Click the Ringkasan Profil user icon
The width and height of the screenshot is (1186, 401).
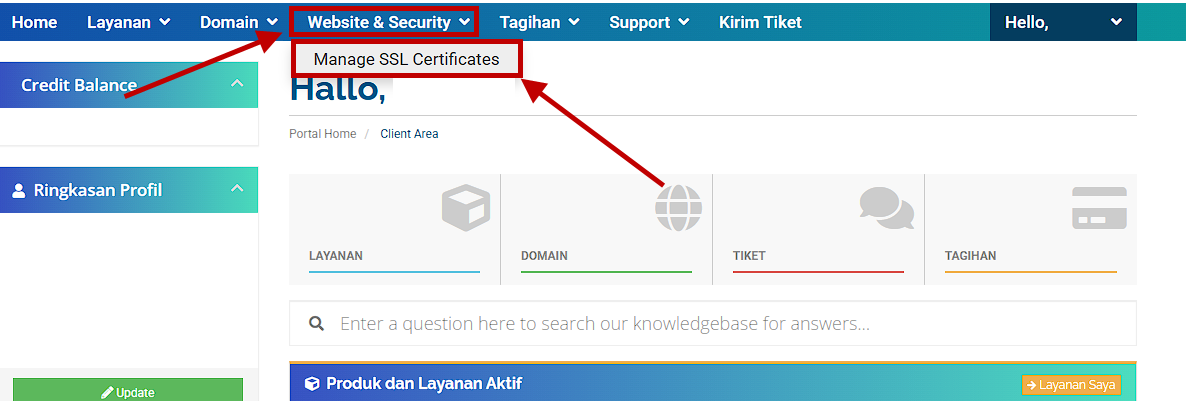click(19, 190)
